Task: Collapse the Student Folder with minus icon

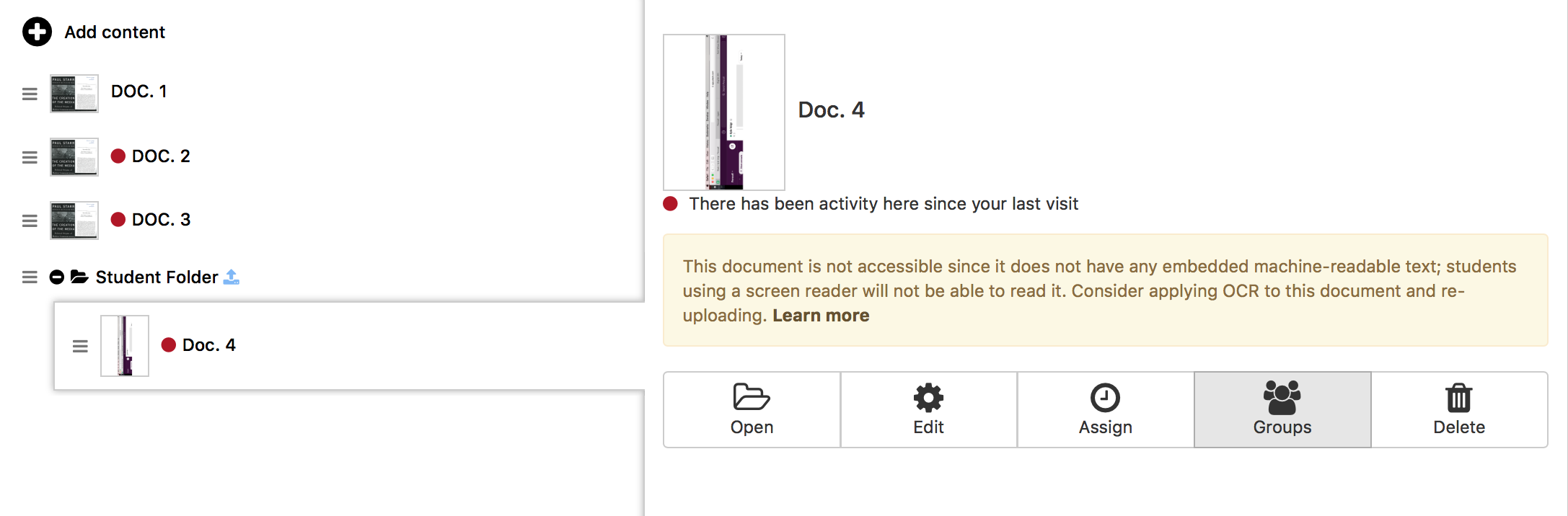Action: click(x=57, y=277)
